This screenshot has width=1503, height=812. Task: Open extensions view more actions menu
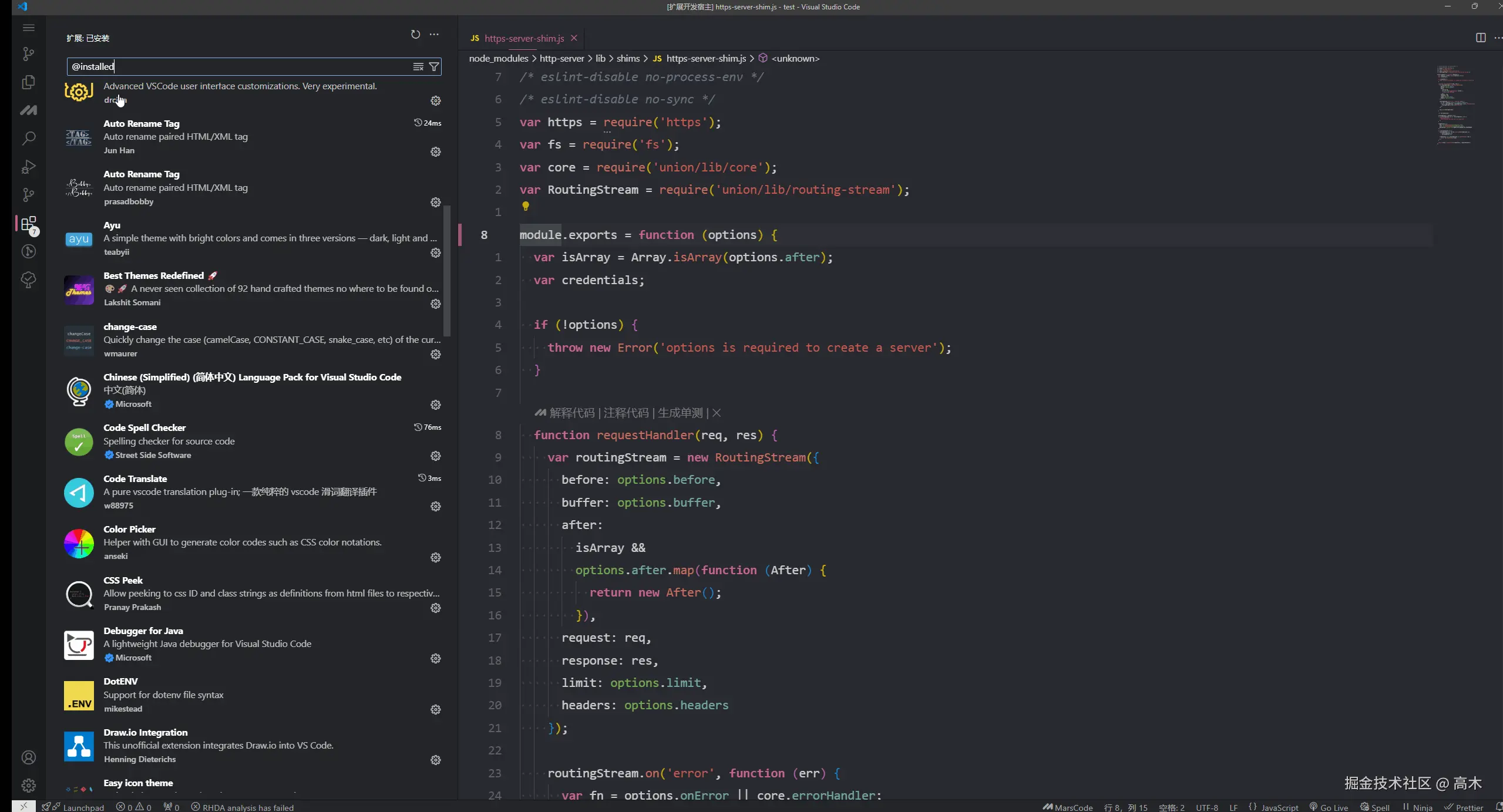434,35
